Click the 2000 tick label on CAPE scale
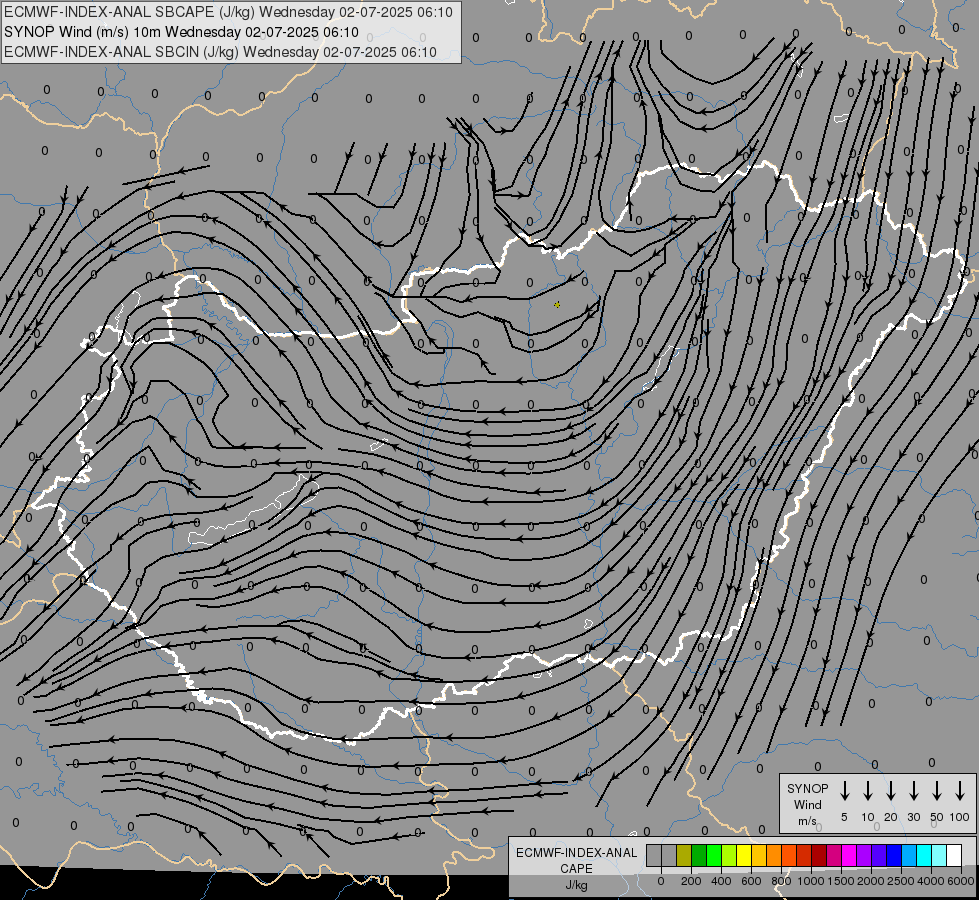Viewport: 979px width, 900px height. 871,881
